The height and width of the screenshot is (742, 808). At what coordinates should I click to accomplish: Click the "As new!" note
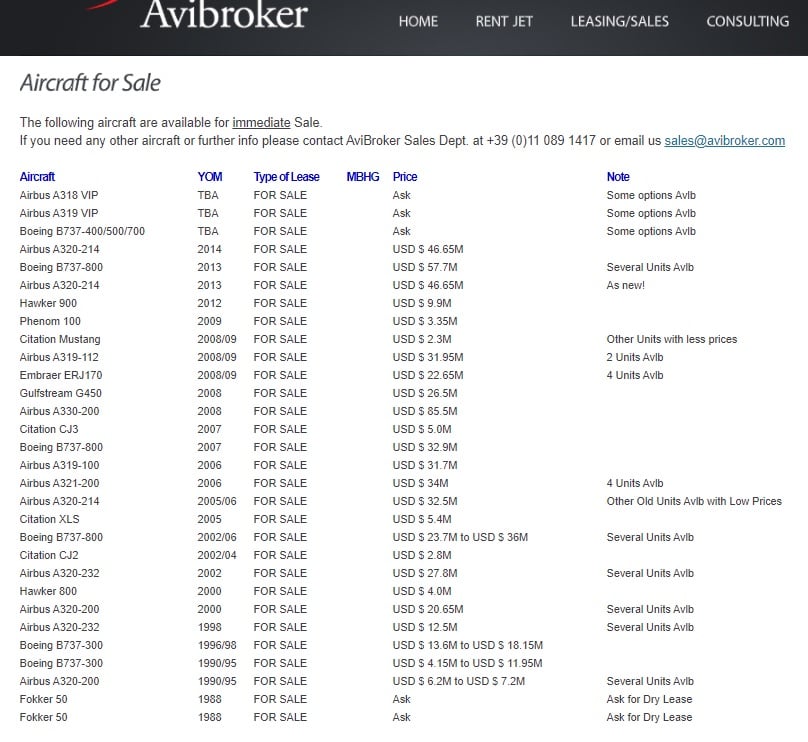626,285
